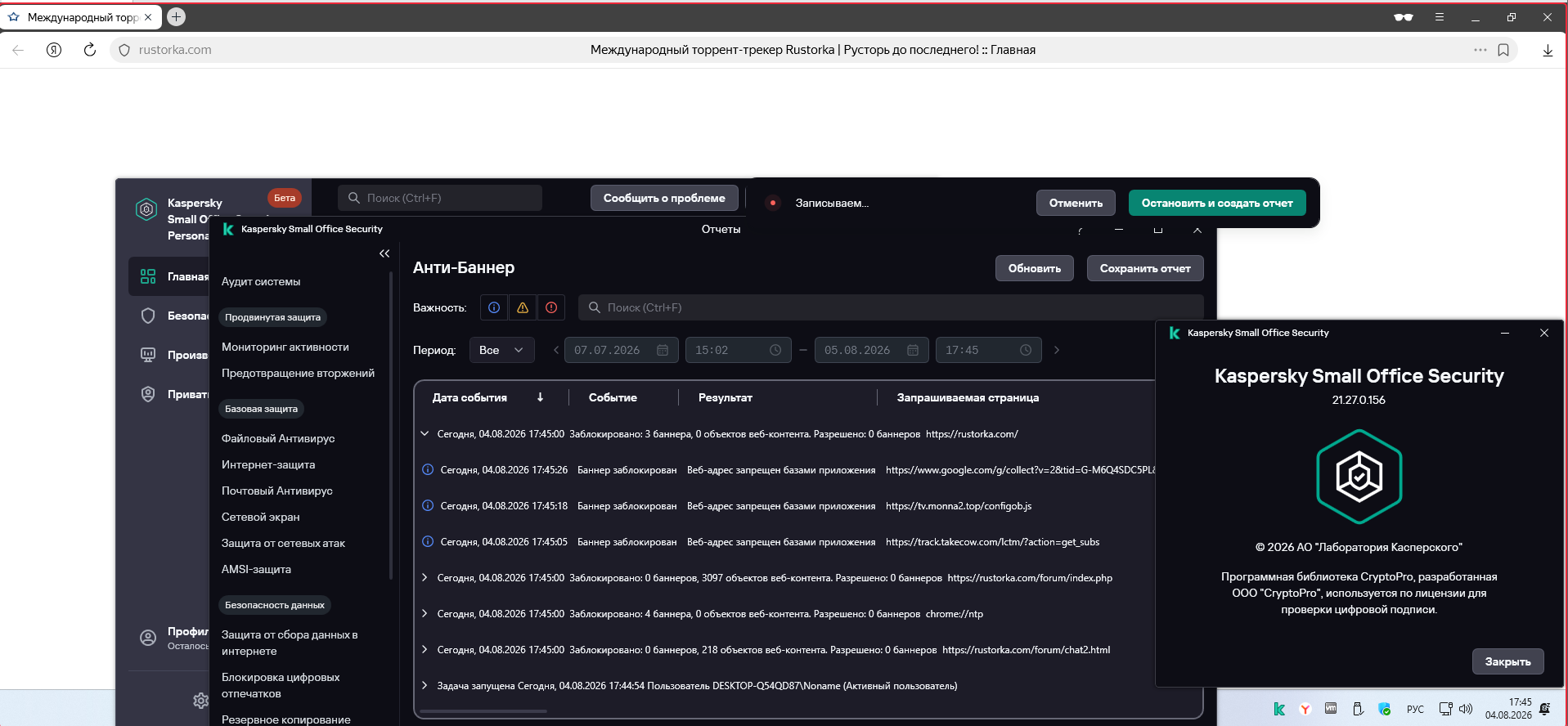Click the Yandex Я home icon in the browser
The height and width of the screenshot is (726, 1568).
54,50
